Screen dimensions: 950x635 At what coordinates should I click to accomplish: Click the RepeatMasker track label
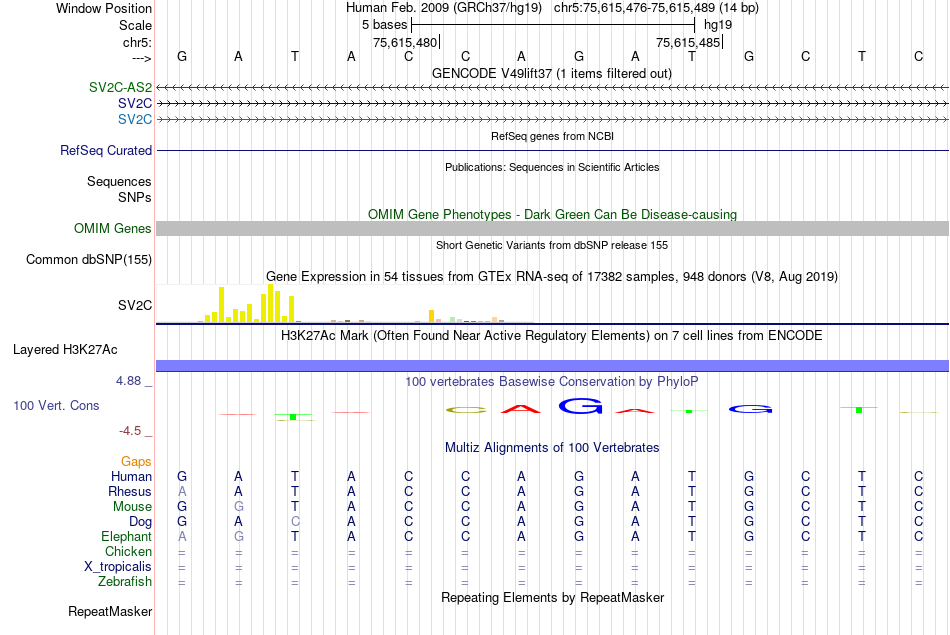110,611
